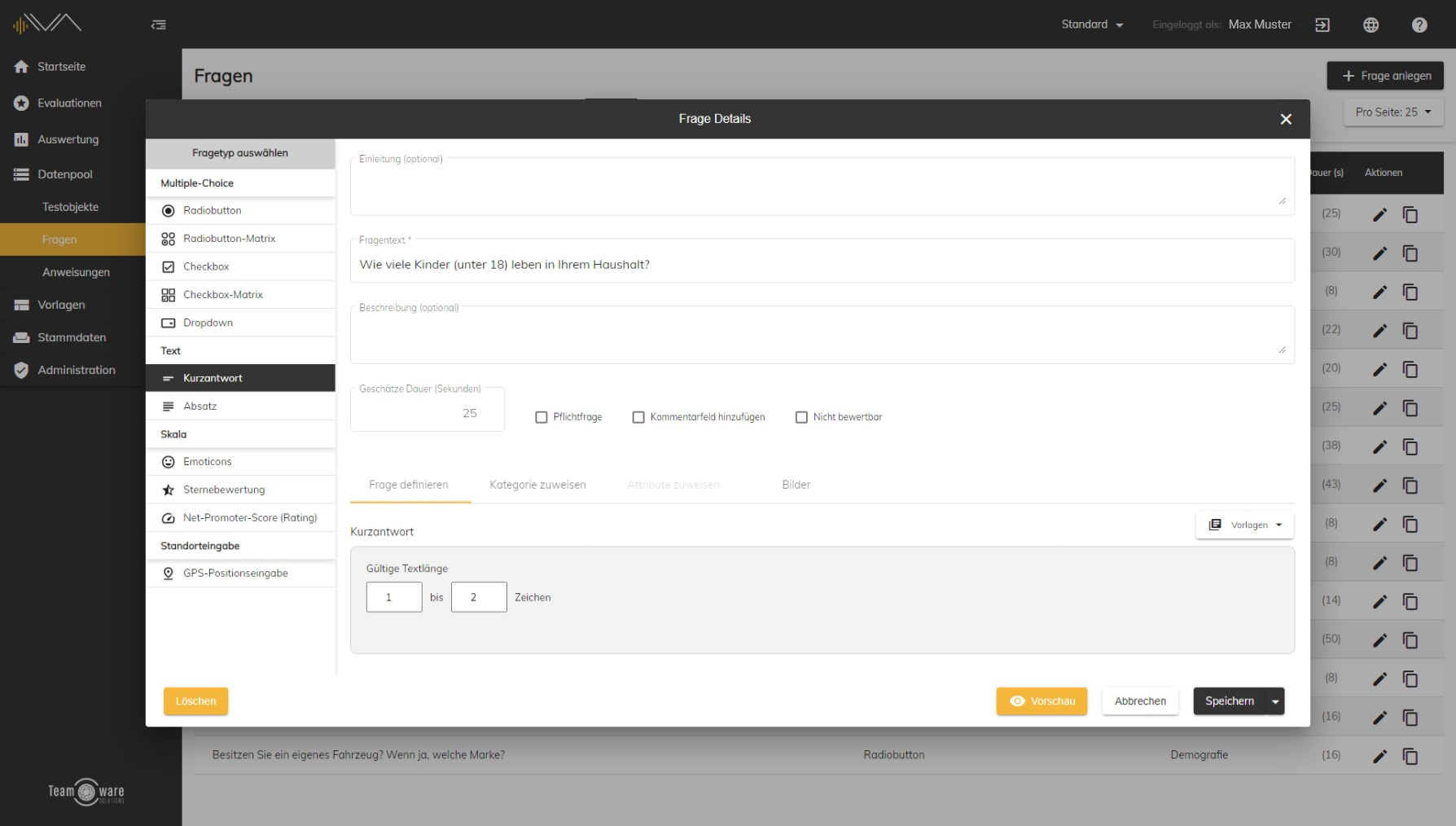Switch to Bilder tab
Image resolution: width=1456 pixels, height=826 pixels.
796,485
